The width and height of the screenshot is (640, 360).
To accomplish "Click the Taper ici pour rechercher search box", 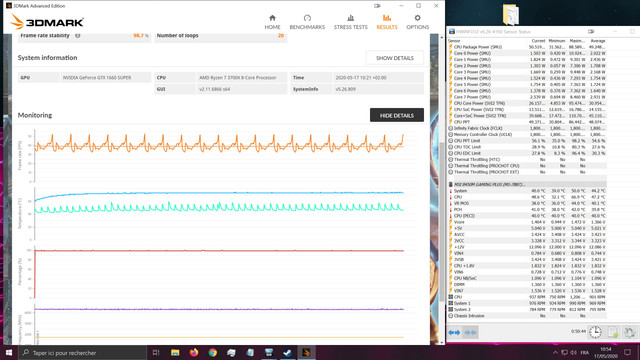I will pyautogui.click(x=82, y=352).
